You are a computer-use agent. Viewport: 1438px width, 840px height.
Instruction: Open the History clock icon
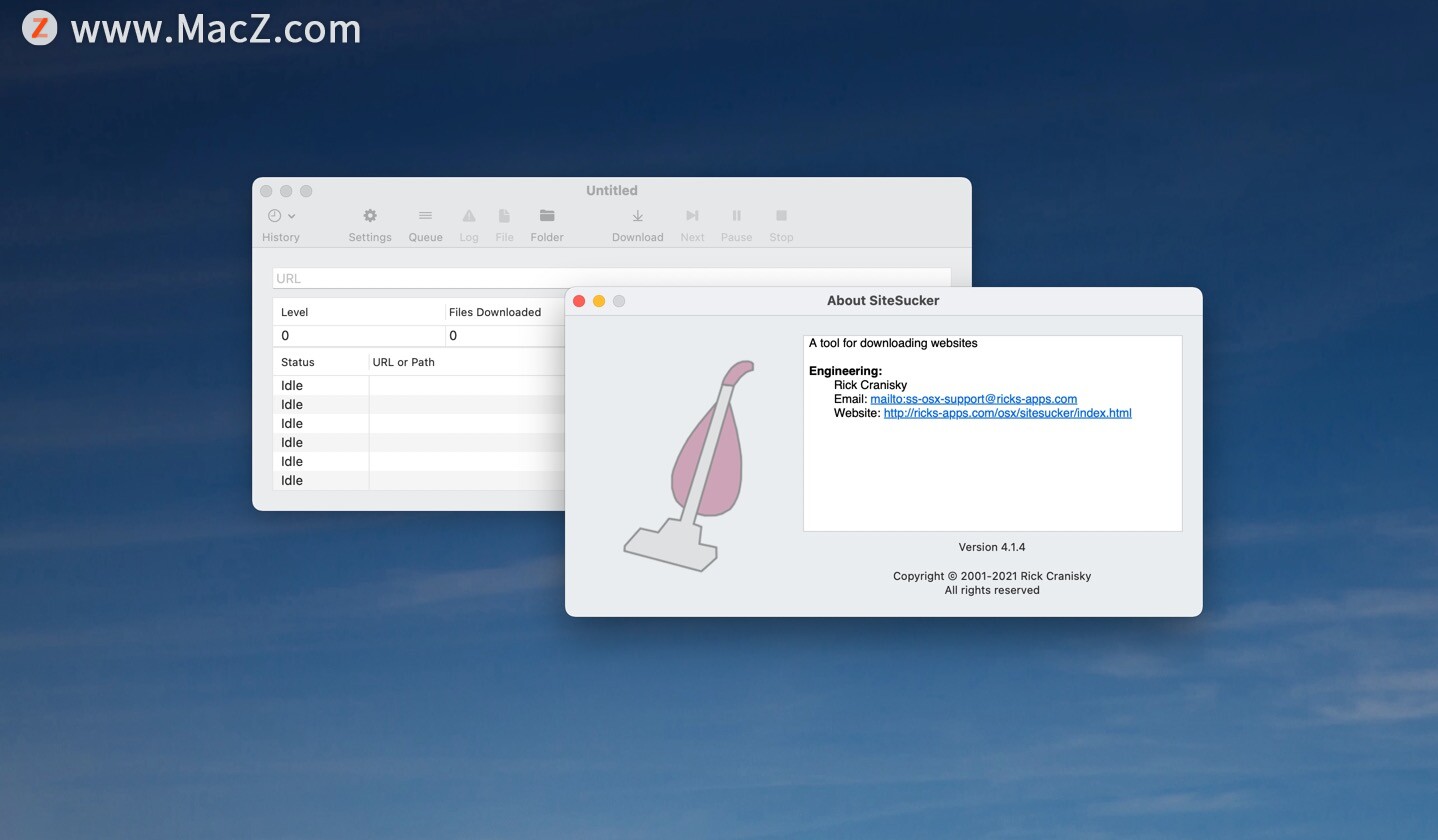click(x=274, y=216)
